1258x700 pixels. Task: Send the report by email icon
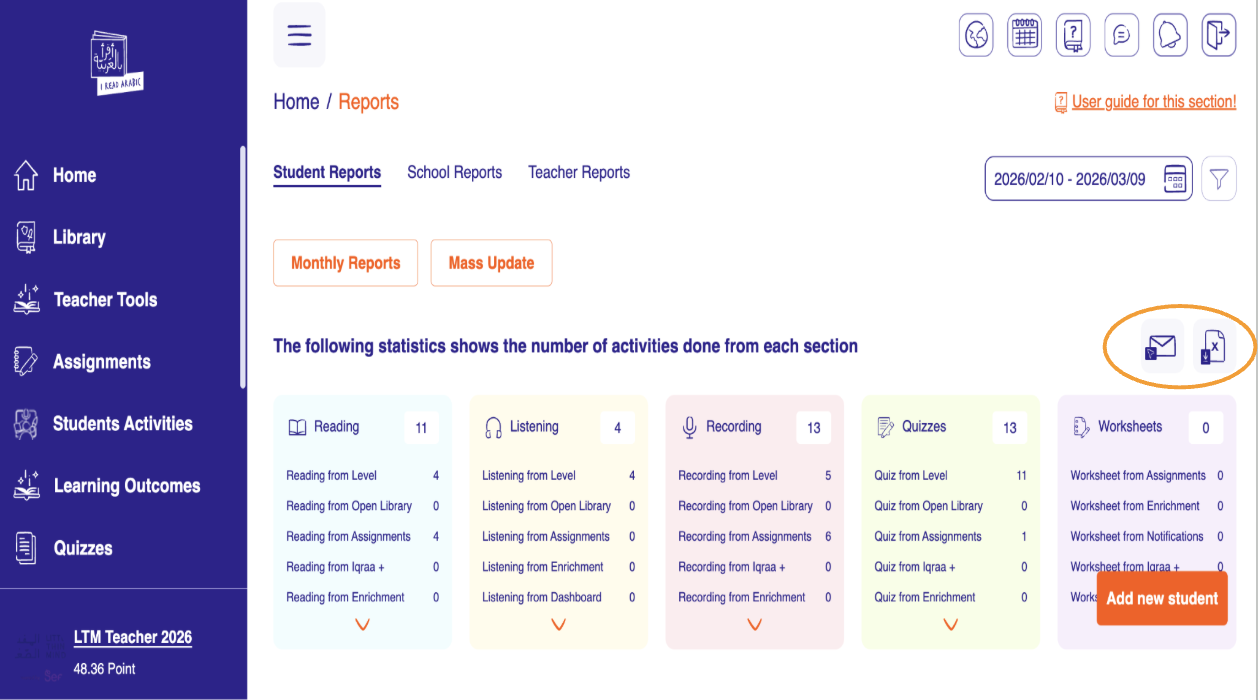(x=1162, y=348)
